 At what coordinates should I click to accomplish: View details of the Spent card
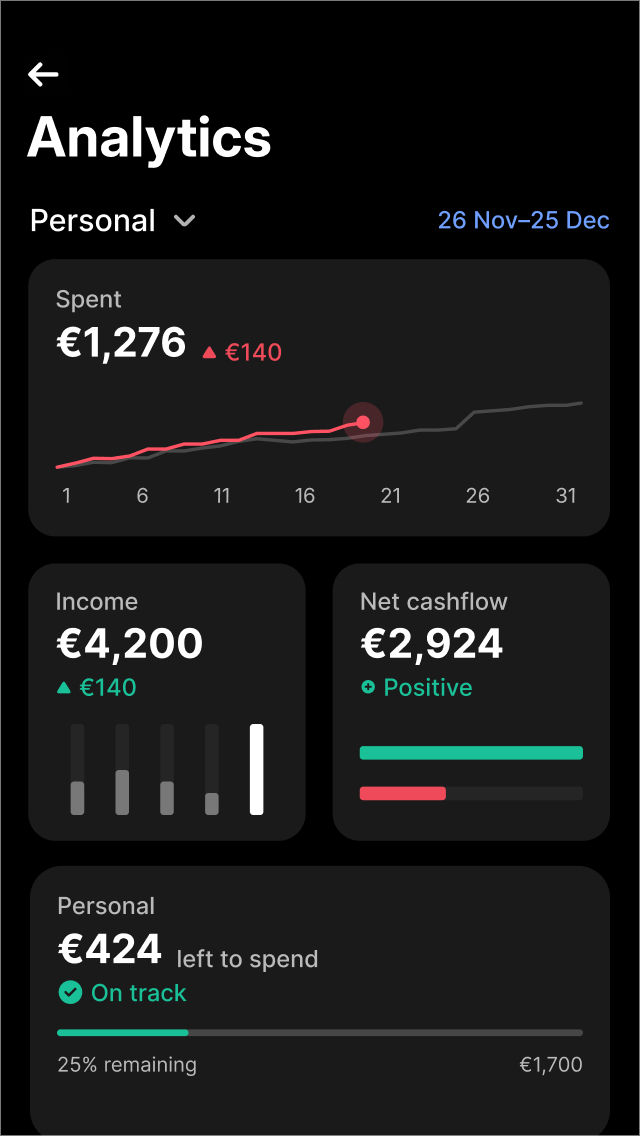[x=318, y=398]
